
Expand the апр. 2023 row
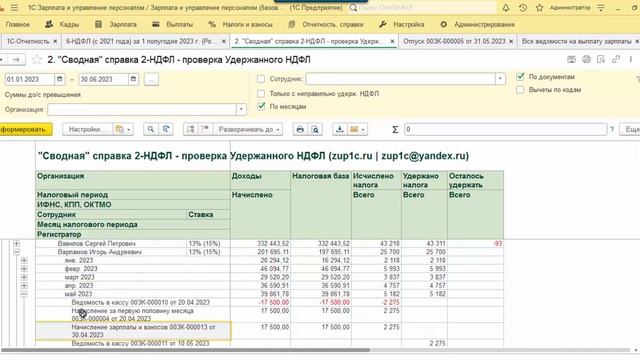click(24, 285)
